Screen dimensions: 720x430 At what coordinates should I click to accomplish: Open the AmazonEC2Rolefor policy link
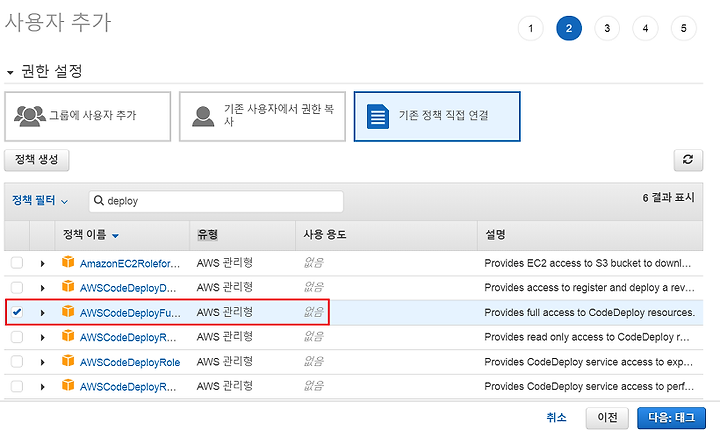[x=130, y=264]
